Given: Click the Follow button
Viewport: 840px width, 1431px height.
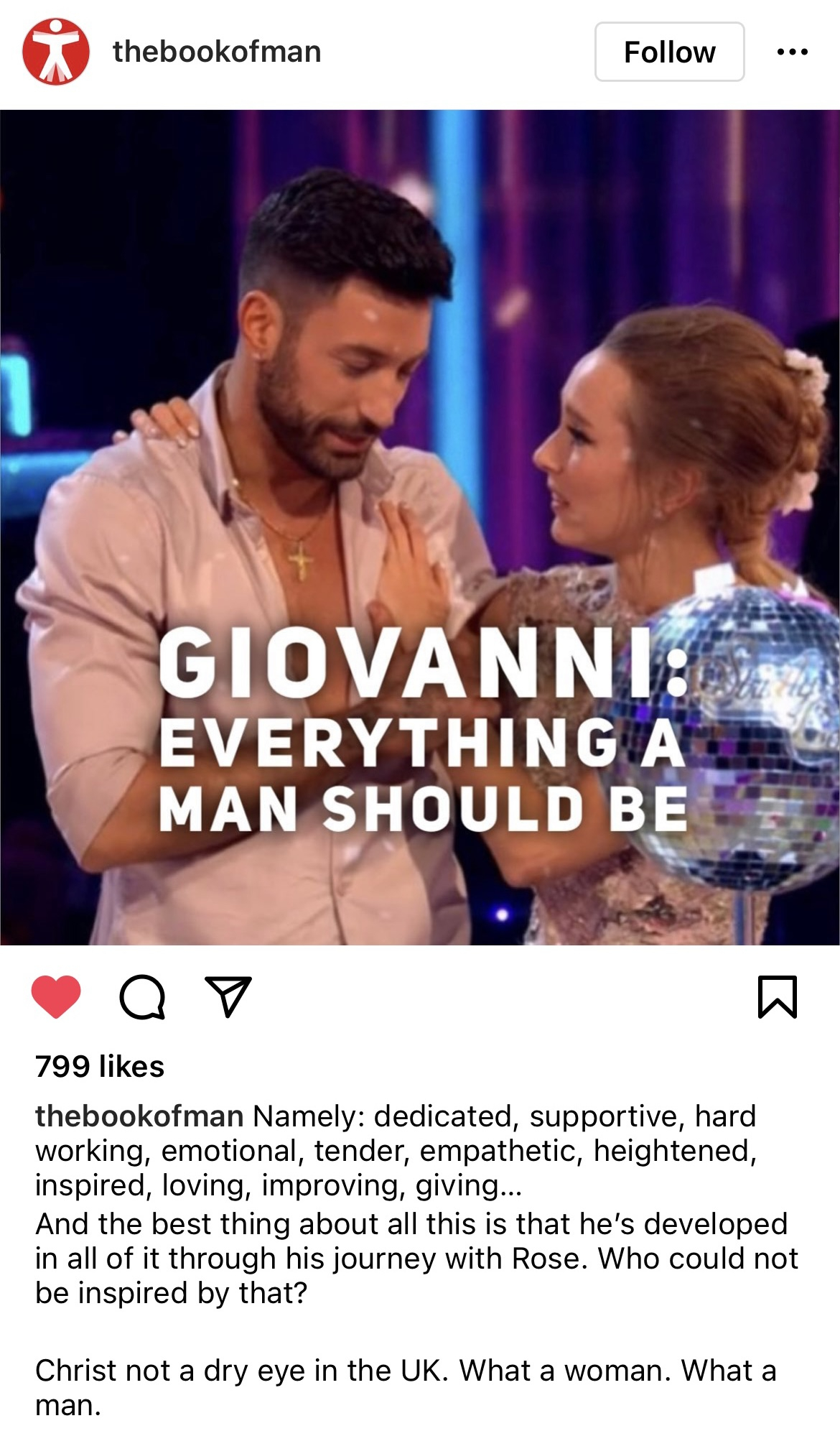Looking at the screenshot, I should click(669, 52).
